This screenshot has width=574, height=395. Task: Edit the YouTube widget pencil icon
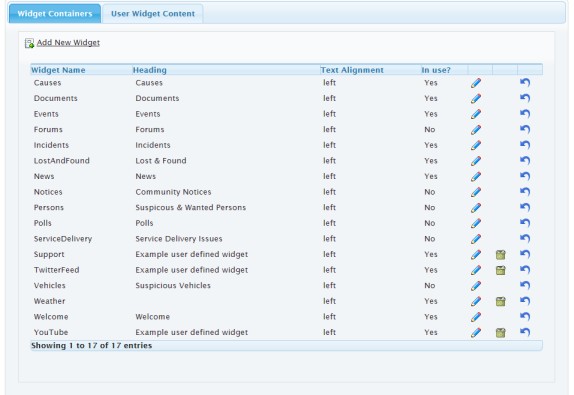476,333
